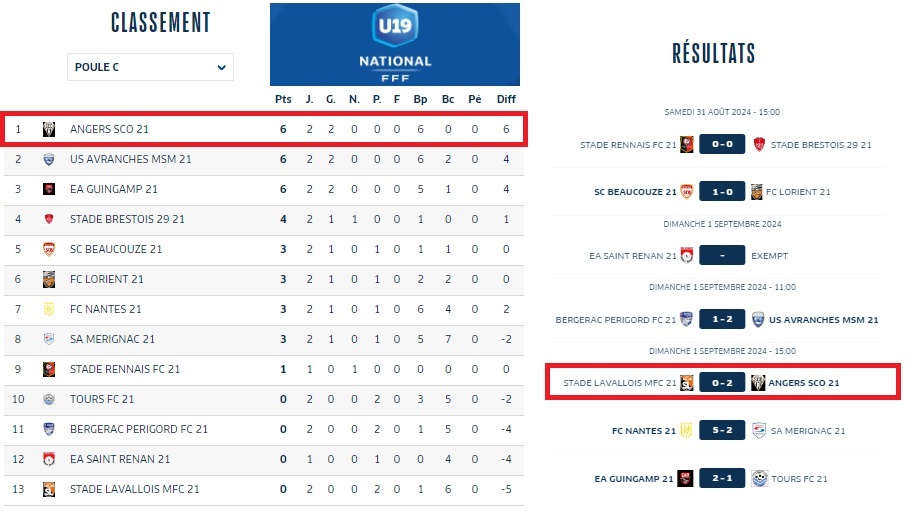
Task: Click the U19 National FFF logo
Action: [395, 44]
